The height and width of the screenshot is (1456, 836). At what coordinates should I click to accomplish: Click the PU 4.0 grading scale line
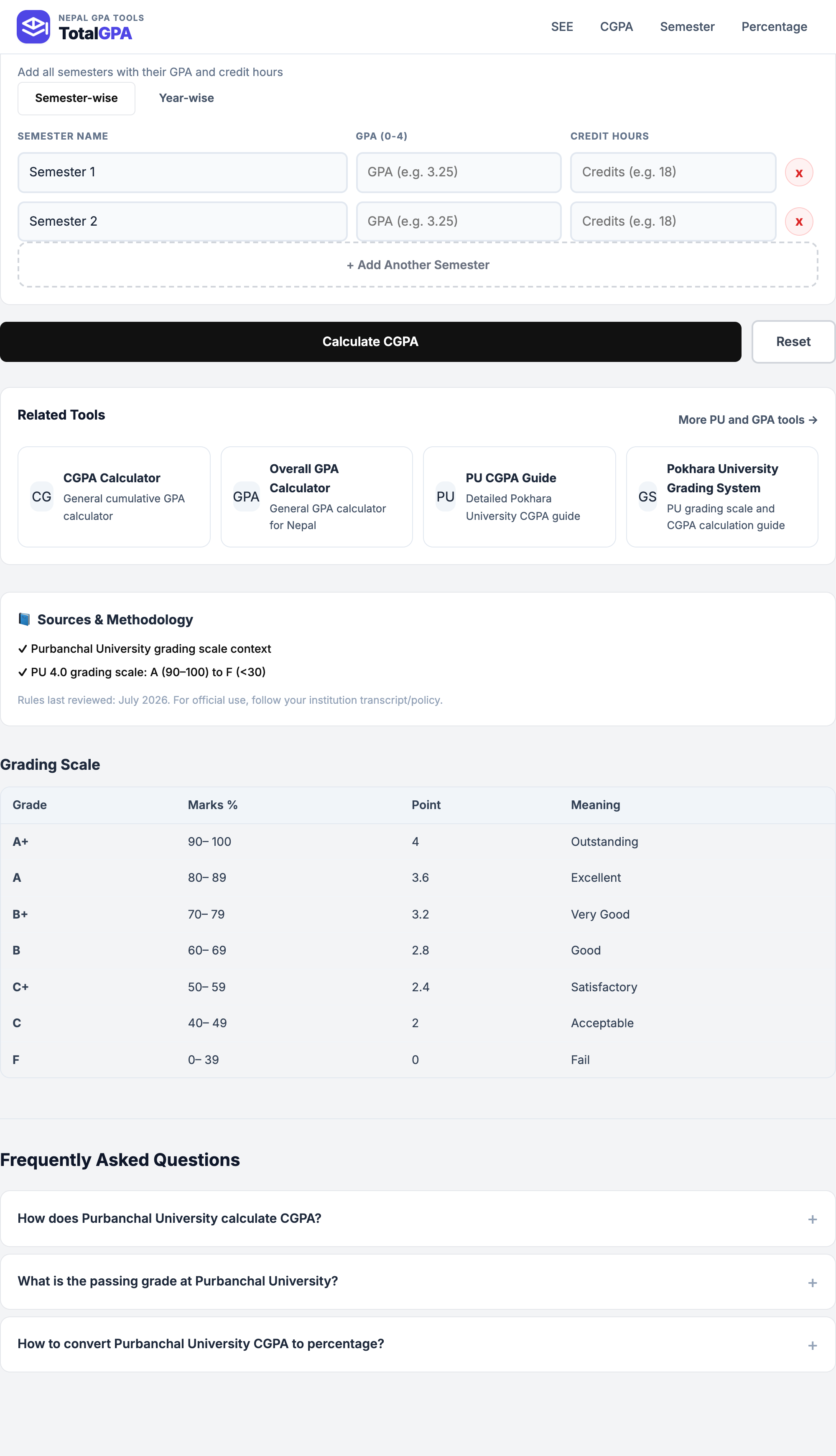(141, 672)
